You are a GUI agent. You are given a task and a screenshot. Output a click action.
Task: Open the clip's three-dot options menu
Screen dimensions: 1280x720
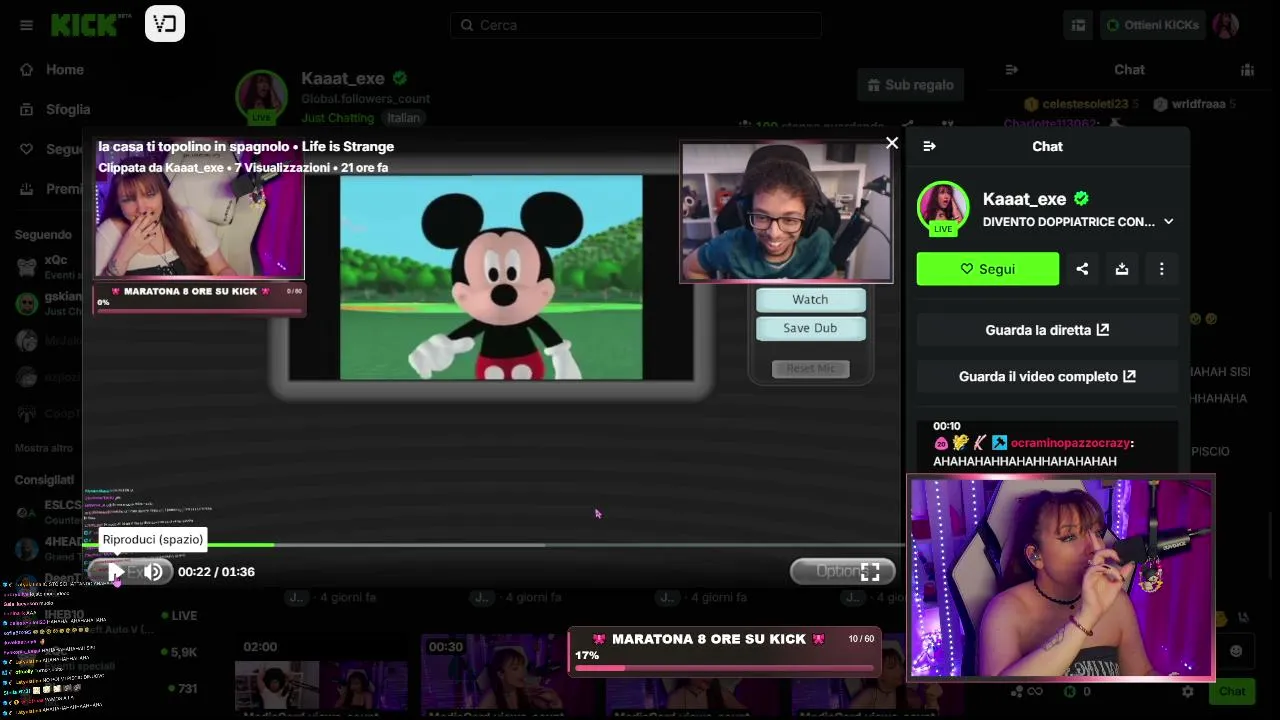[1161, 269]
